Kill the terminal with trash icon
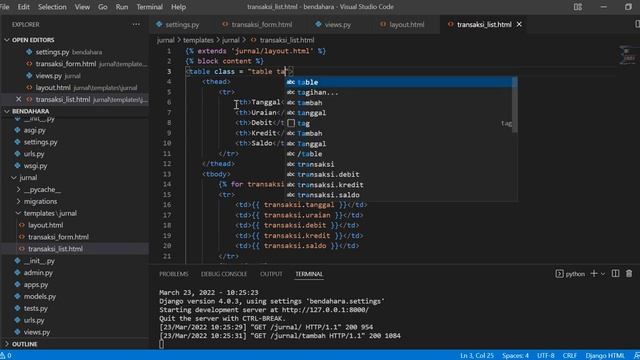This screenshot has width=640, height=360. click(x=629, y=273)
